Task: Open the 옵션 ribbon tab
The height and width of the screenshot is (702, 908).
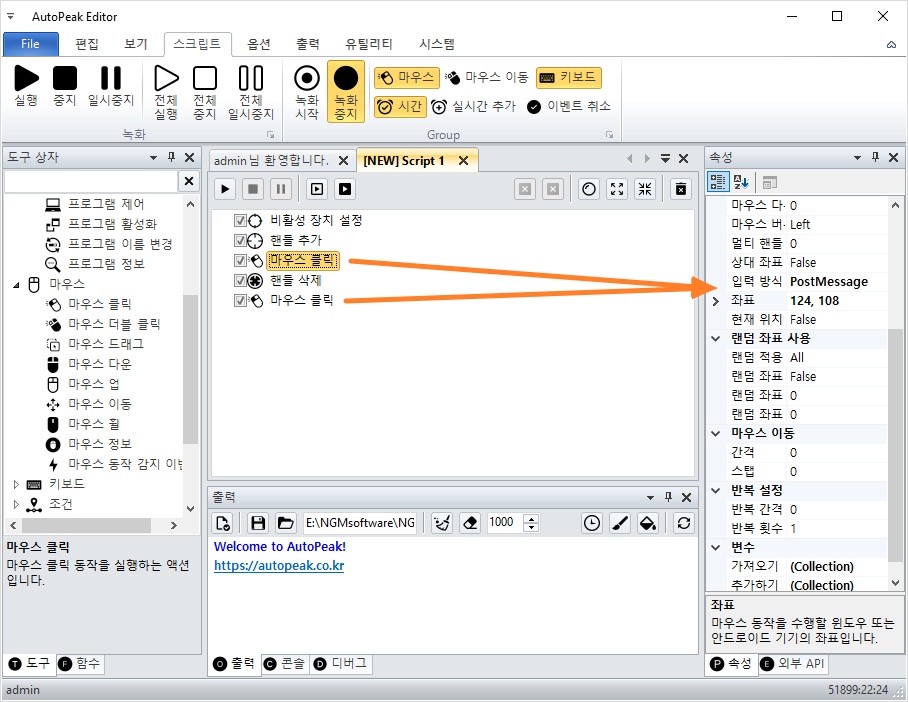Action: click(259, 44)
